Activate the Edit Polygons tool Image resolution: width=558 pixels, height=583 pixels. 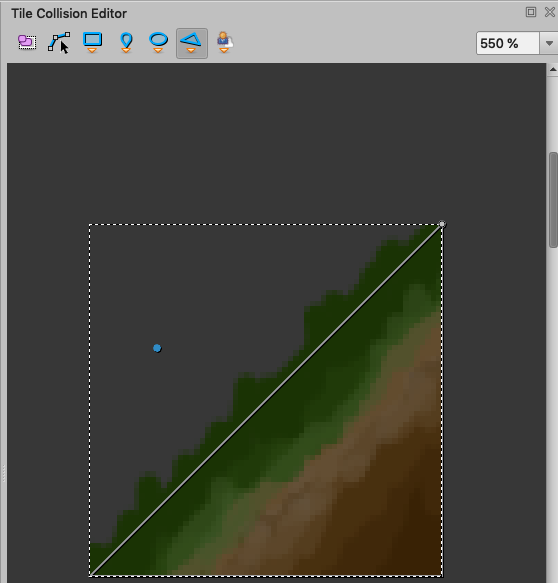point(59,42)
